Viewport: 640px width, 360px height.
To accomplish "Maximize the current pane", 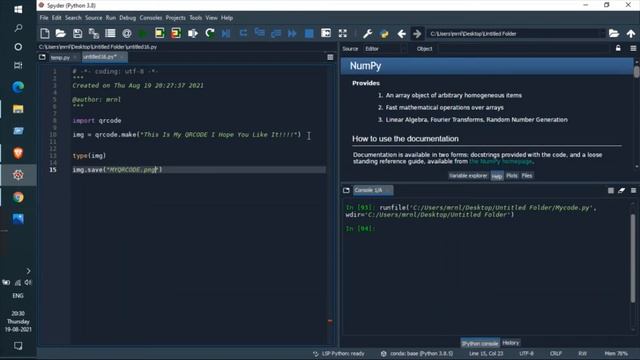I will point(326,33).
